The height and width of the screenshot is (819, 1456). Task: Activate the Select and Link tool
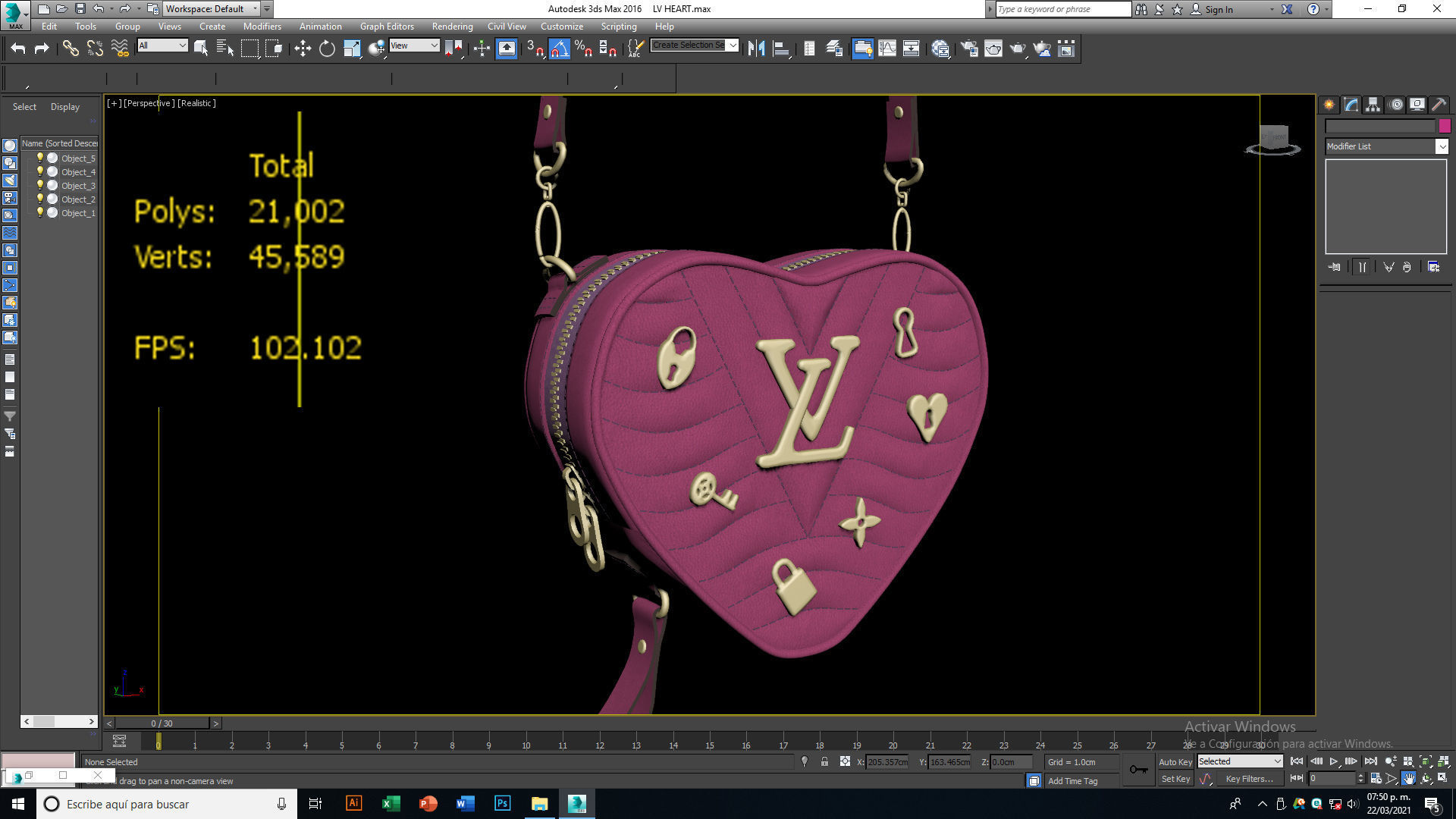click(70, 49)
